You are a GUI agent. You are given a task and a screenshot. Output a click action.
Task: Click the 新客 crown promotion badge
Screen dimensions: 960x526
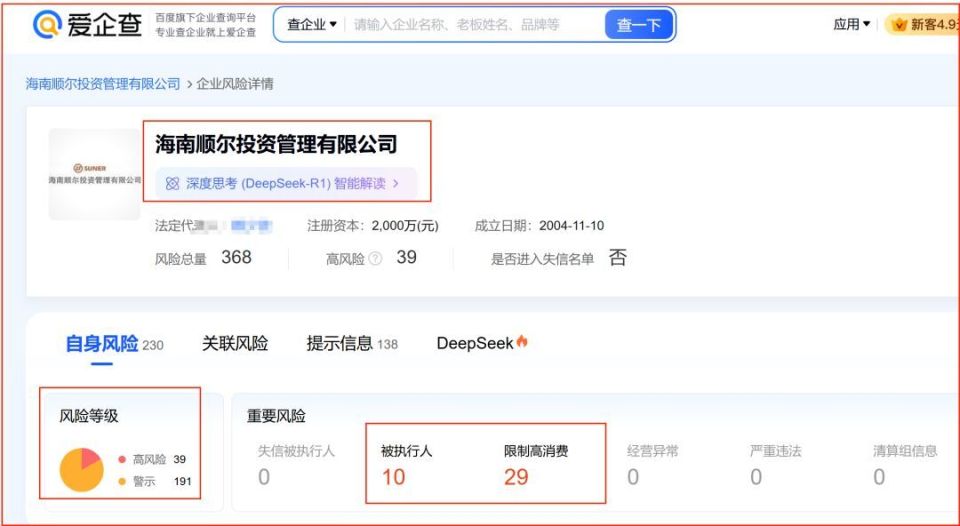pos(922,24)
